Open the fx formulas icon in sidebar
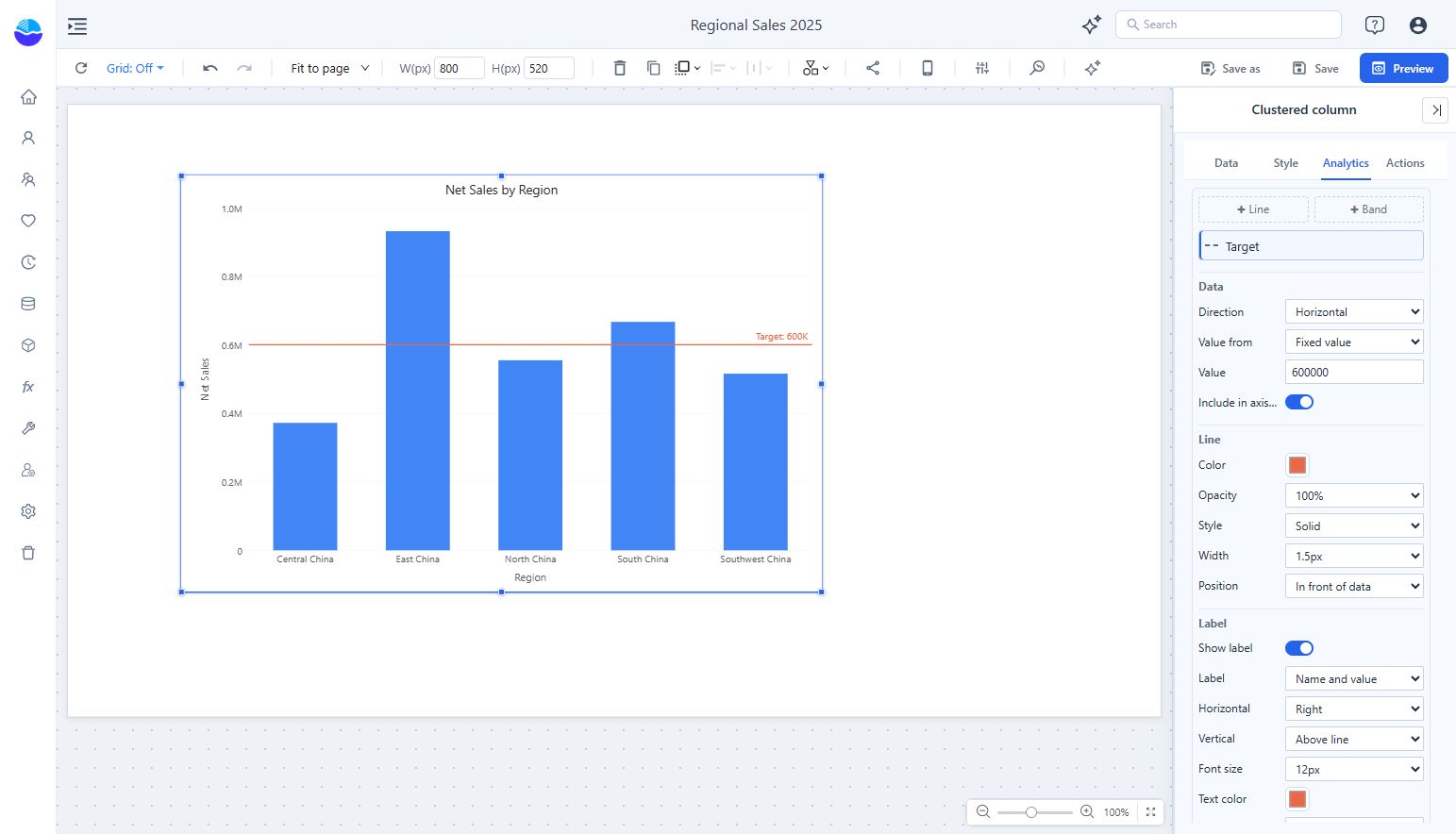The image size is (1456, 834). [28, 387]
